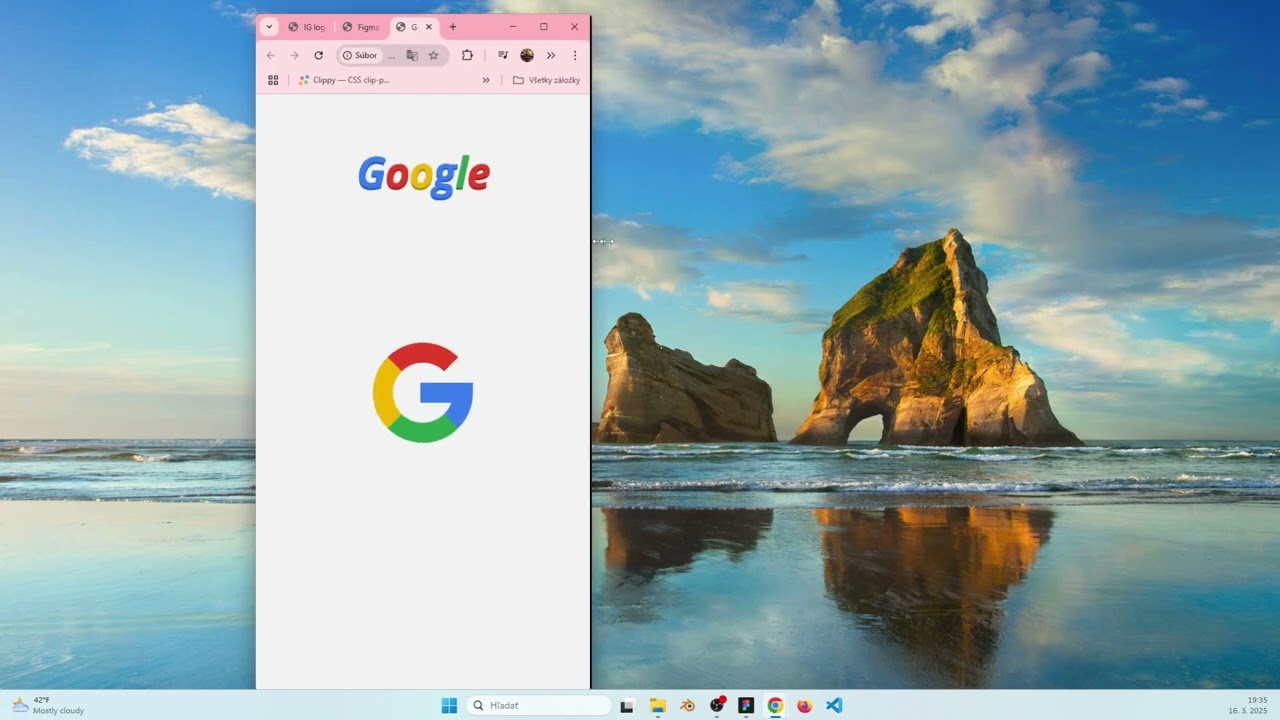The width and height of the screenshot is (1280, 720).
Task: Click the Súbor site info chip
Action: pos(360,55)
